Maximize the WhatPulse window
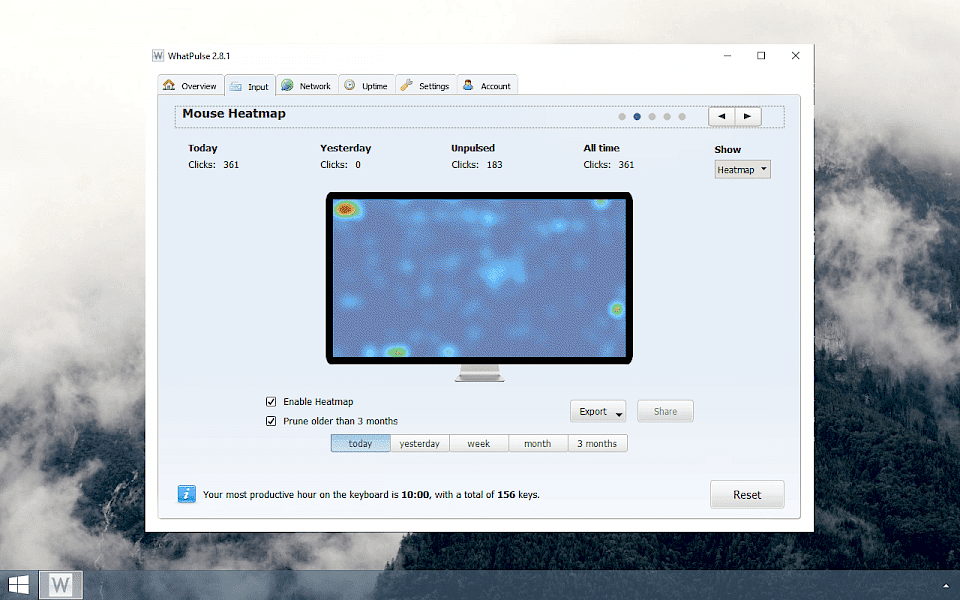The width and height of the screenshot is (960, 600). 761,56
